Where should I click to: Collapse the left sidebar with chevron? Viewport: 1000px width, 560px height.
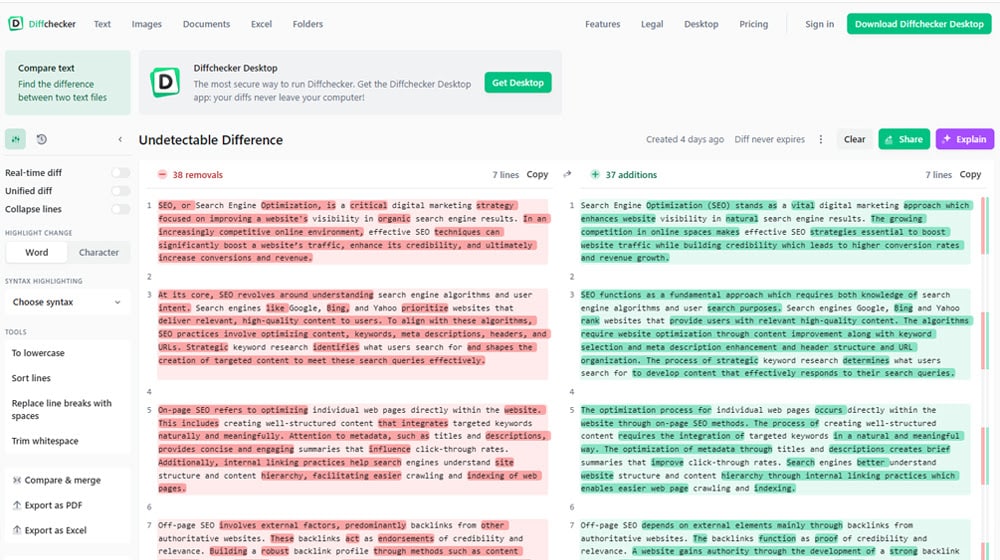pyautogui.click(x=120, y=140)
